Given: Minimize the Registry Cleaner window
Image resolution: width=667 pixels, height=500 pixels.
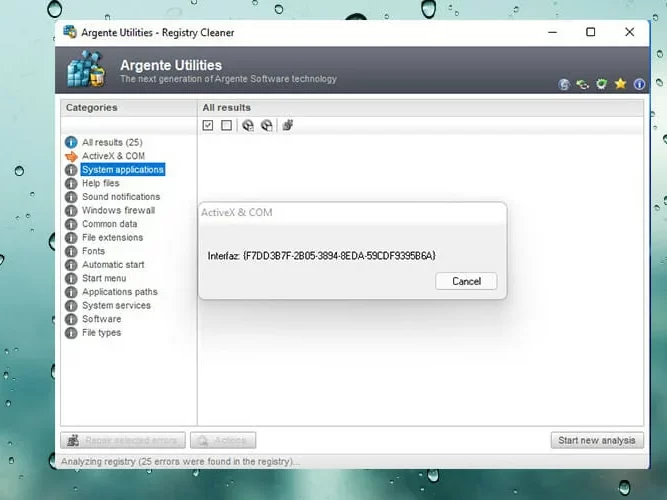Looking at the screenshot, I should tap(552, 32).
